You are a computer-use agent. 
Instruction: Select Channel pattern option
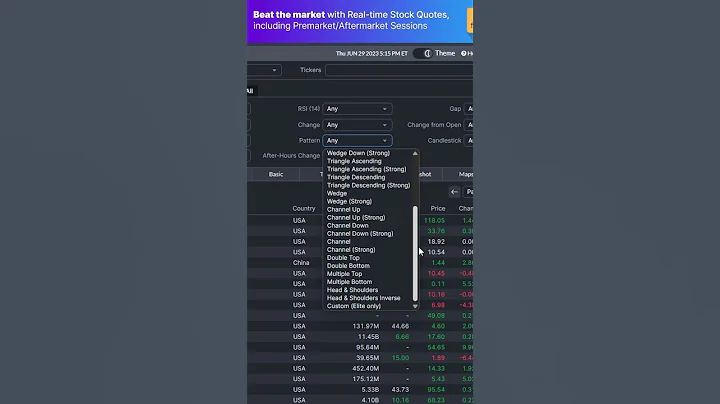coord(338,241)
